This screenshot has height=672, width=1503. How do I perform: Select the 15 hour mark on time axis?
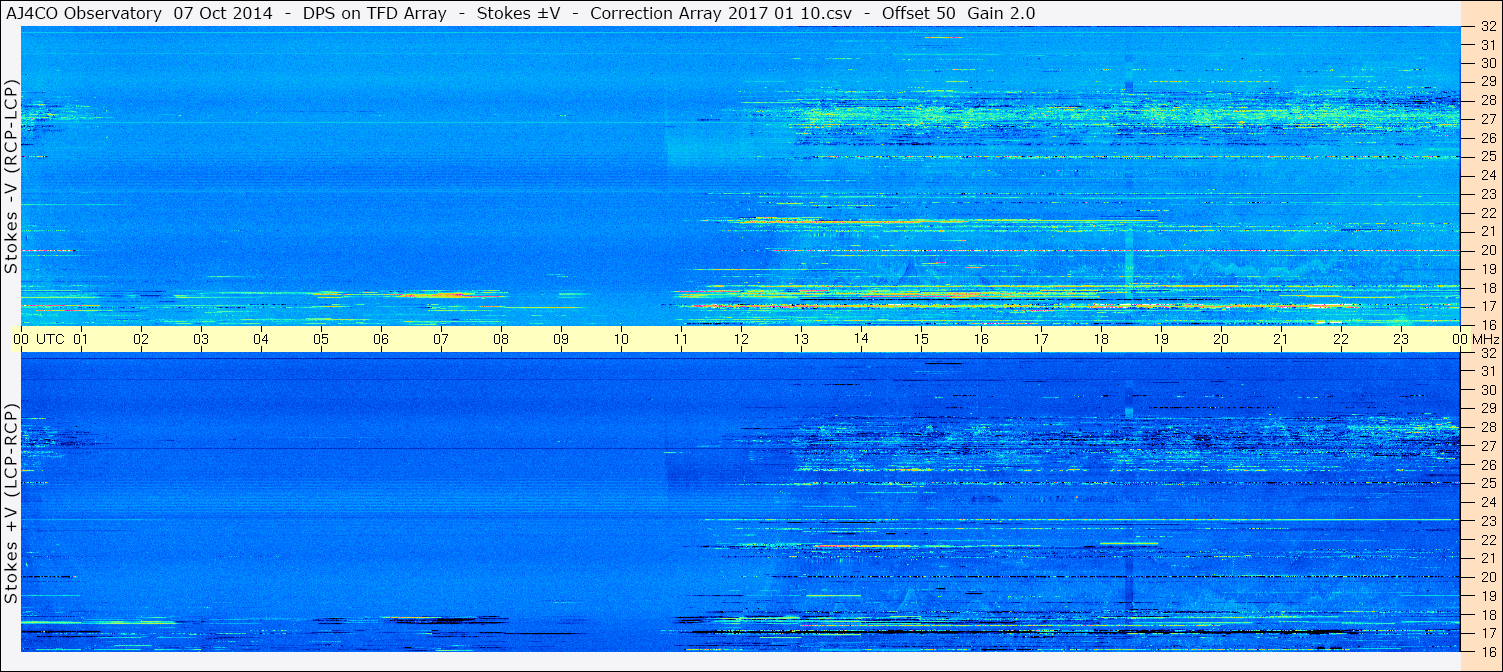point(921,339)
